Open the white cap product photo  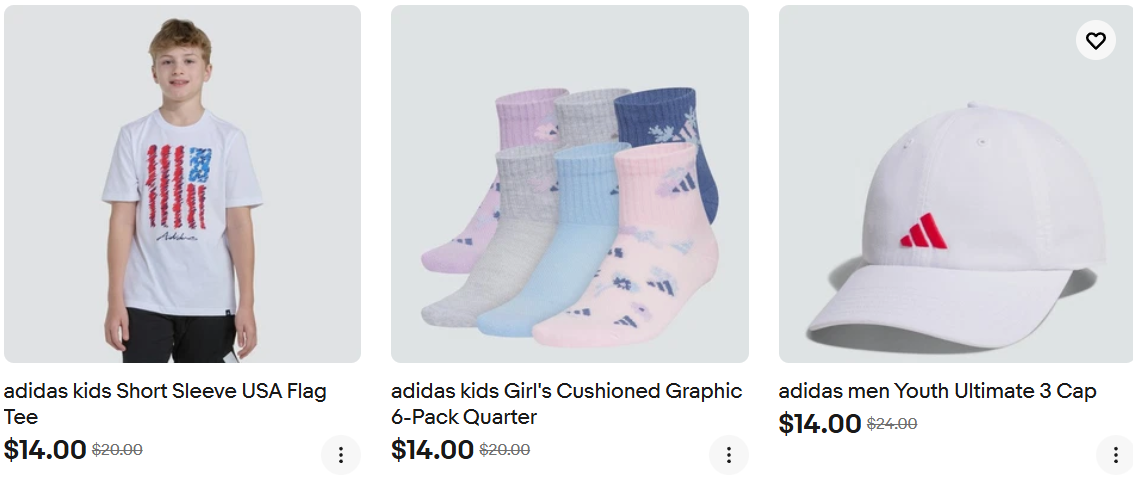pyautogui.click(x=956, y=184)
